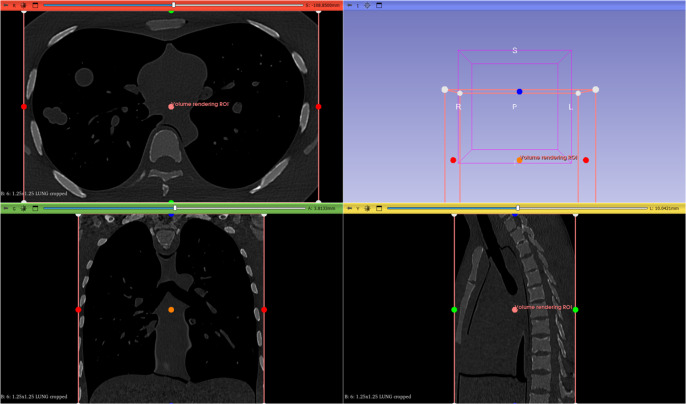Select left red ROI handle in coronal view

pos(78,309)
